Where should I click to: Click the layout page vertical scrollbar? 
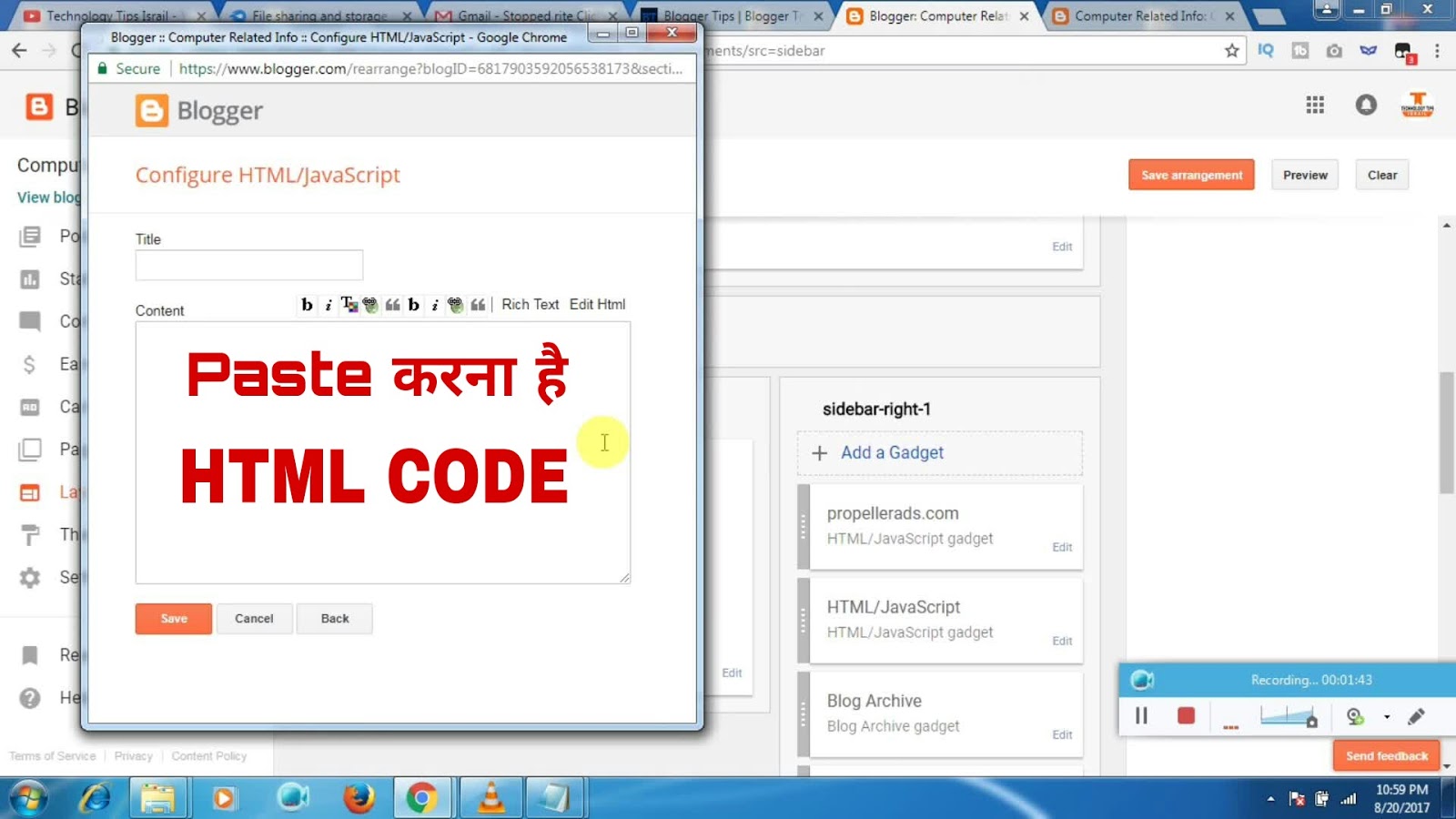[1446, 432]
